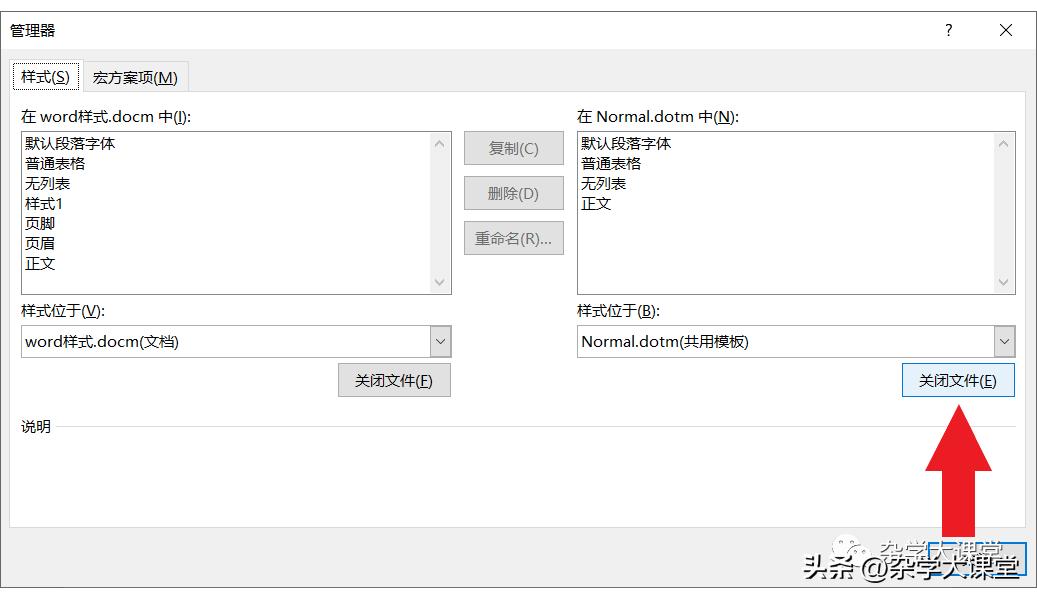The image size is (1037, 598).
Task: Close the word样式.docm file via 关闭文件(F)
Action: pos(394,380)
